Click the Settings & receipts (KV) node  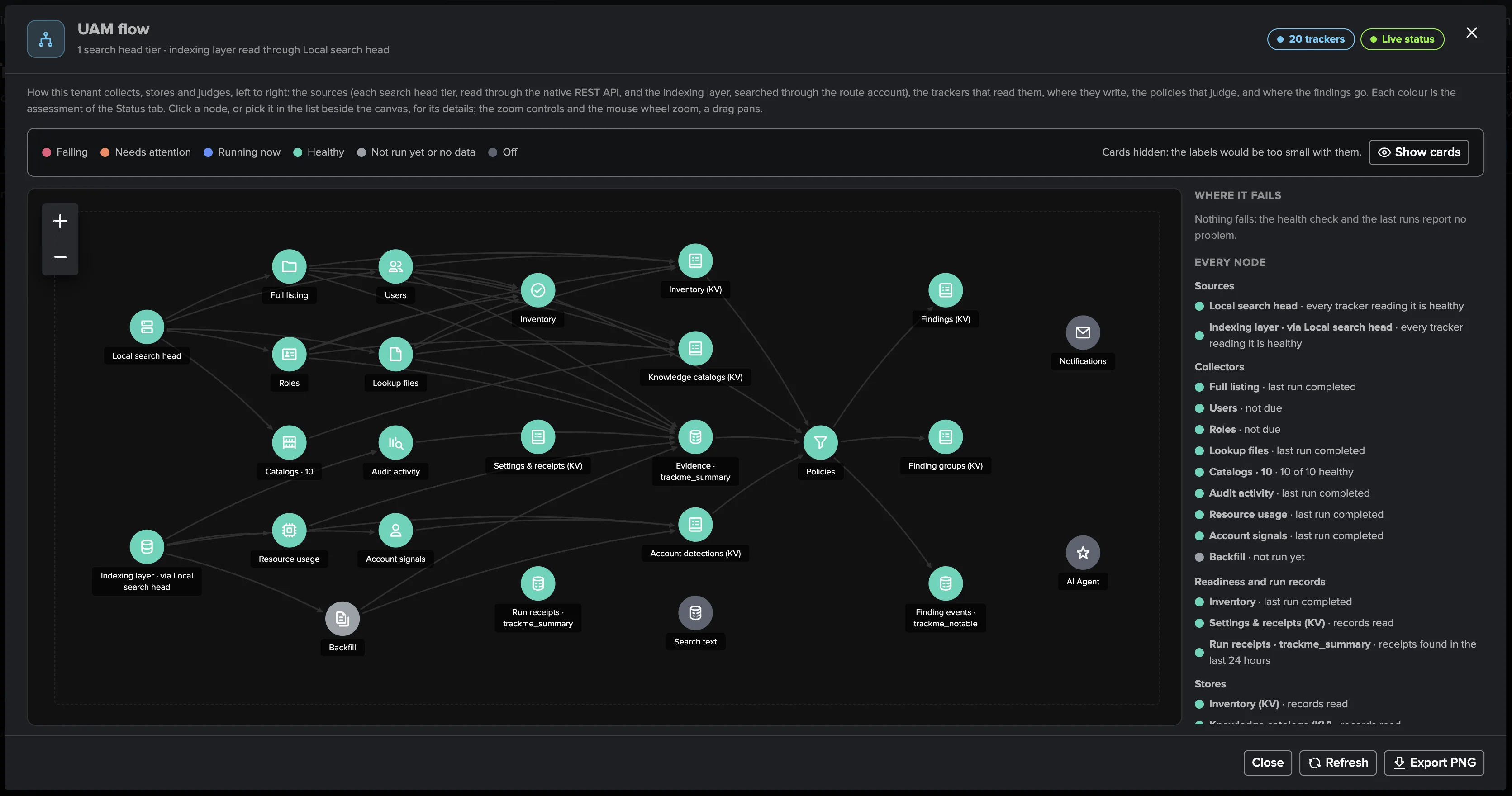[537, 437]
